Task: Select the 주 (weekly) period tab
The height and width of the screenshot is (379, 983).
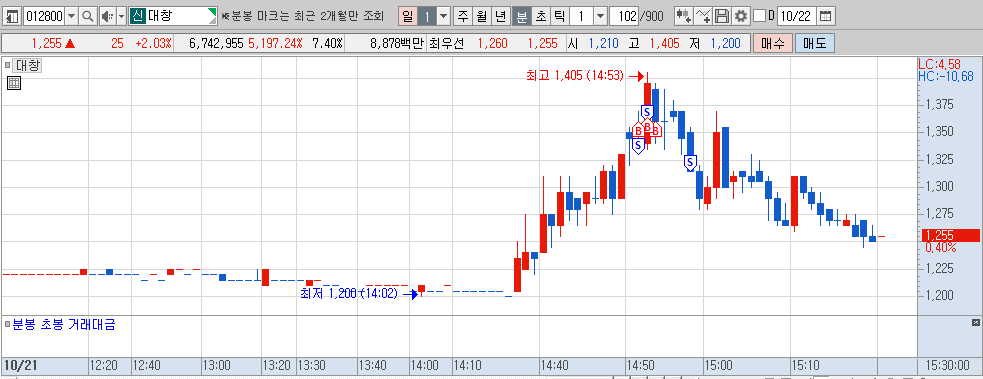Action: pos(463,16)
